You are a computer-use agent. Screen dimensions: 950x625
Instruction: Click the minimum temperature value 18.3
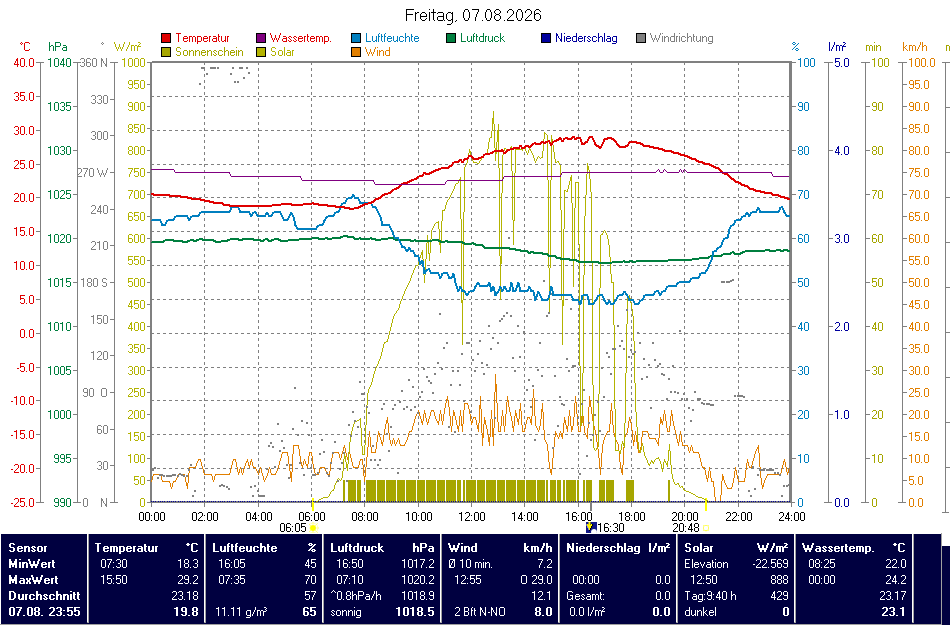click(x=188, y=564)
